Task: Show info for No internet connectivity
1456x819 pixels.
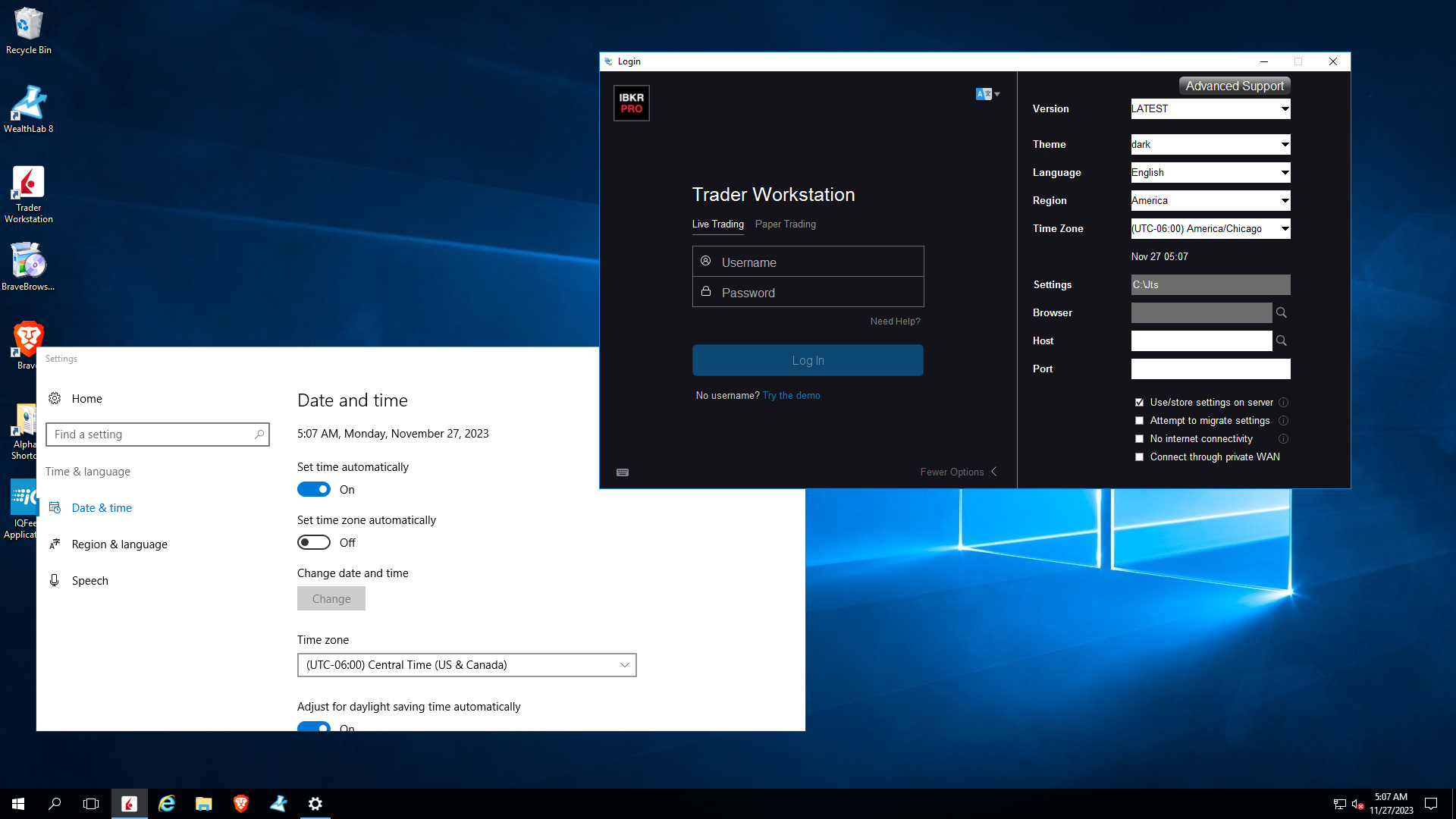Action: tap(1284, 439)
